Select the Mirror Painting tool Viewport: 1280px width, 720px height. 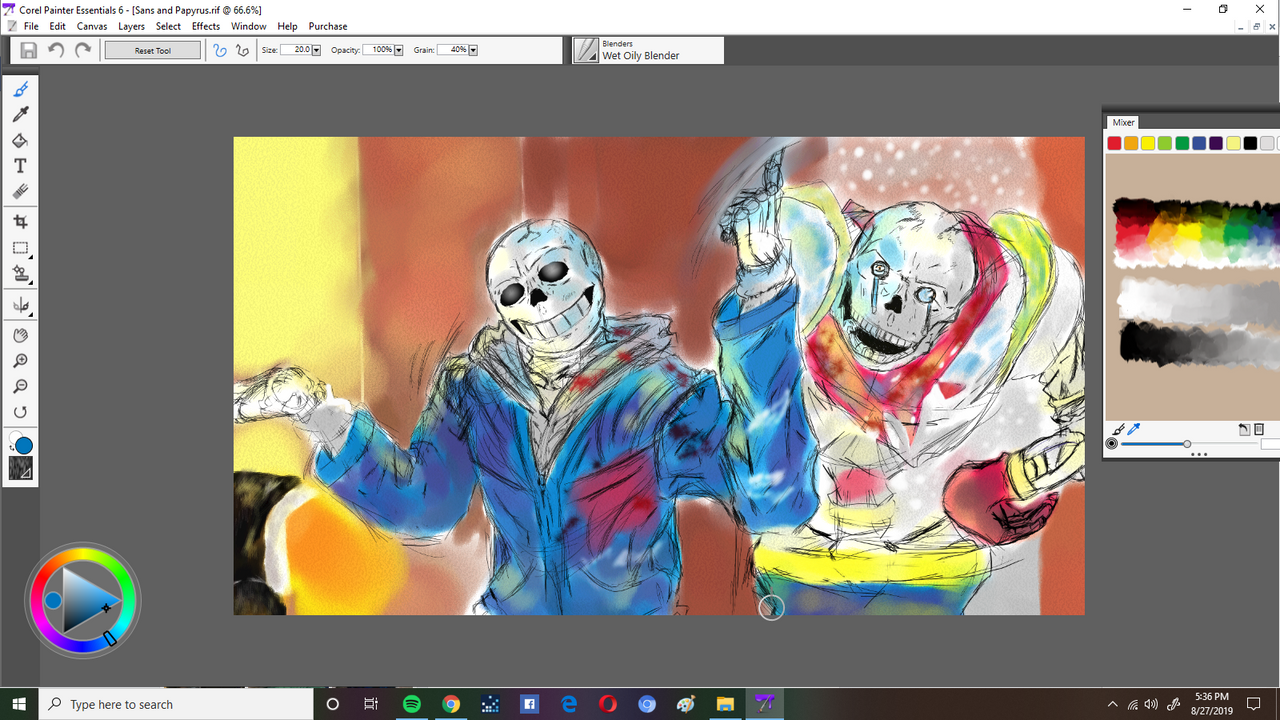point(20,305)
